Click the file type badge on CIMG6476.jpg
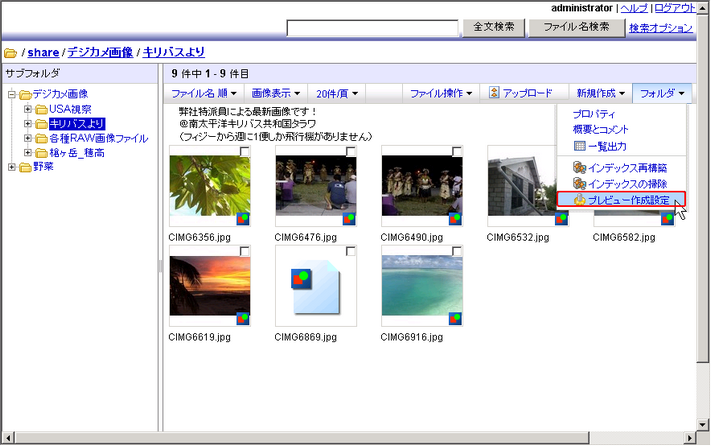The height and width of the screenshot is (446, 711). coord(349,219)
